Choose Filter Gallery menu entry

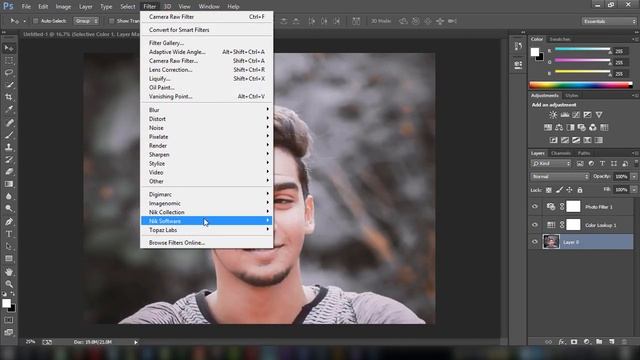coord(207,43)
